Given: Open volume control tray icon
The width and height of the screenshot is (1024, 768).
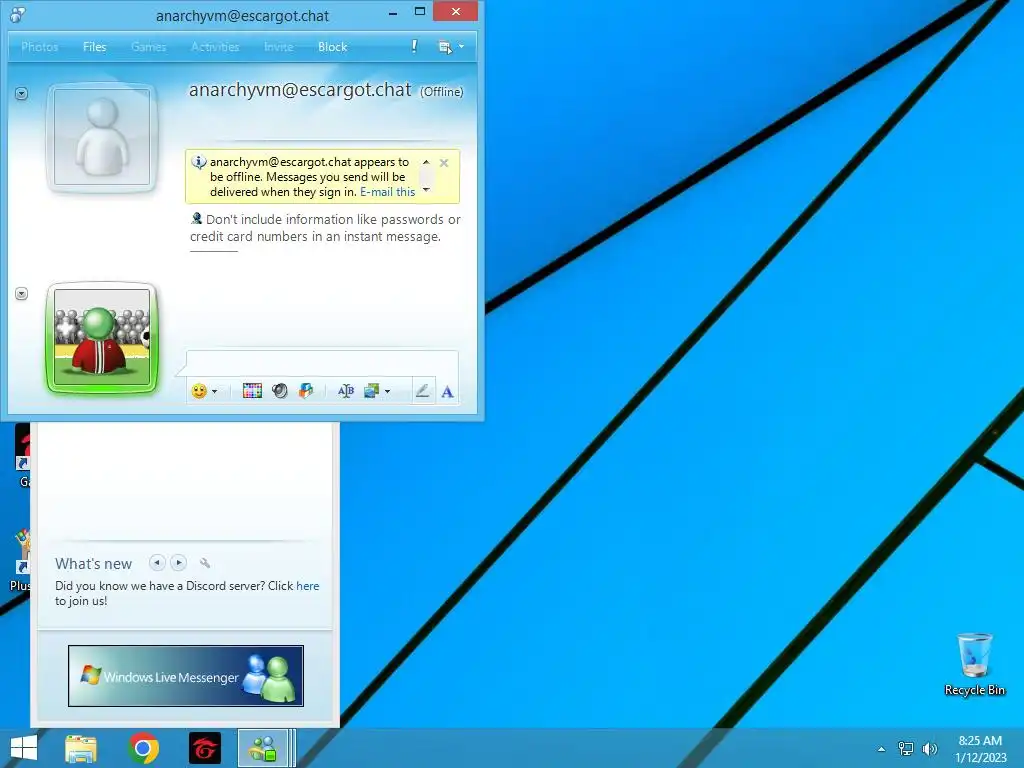Looking at the screenshot, I should point(929,749).
